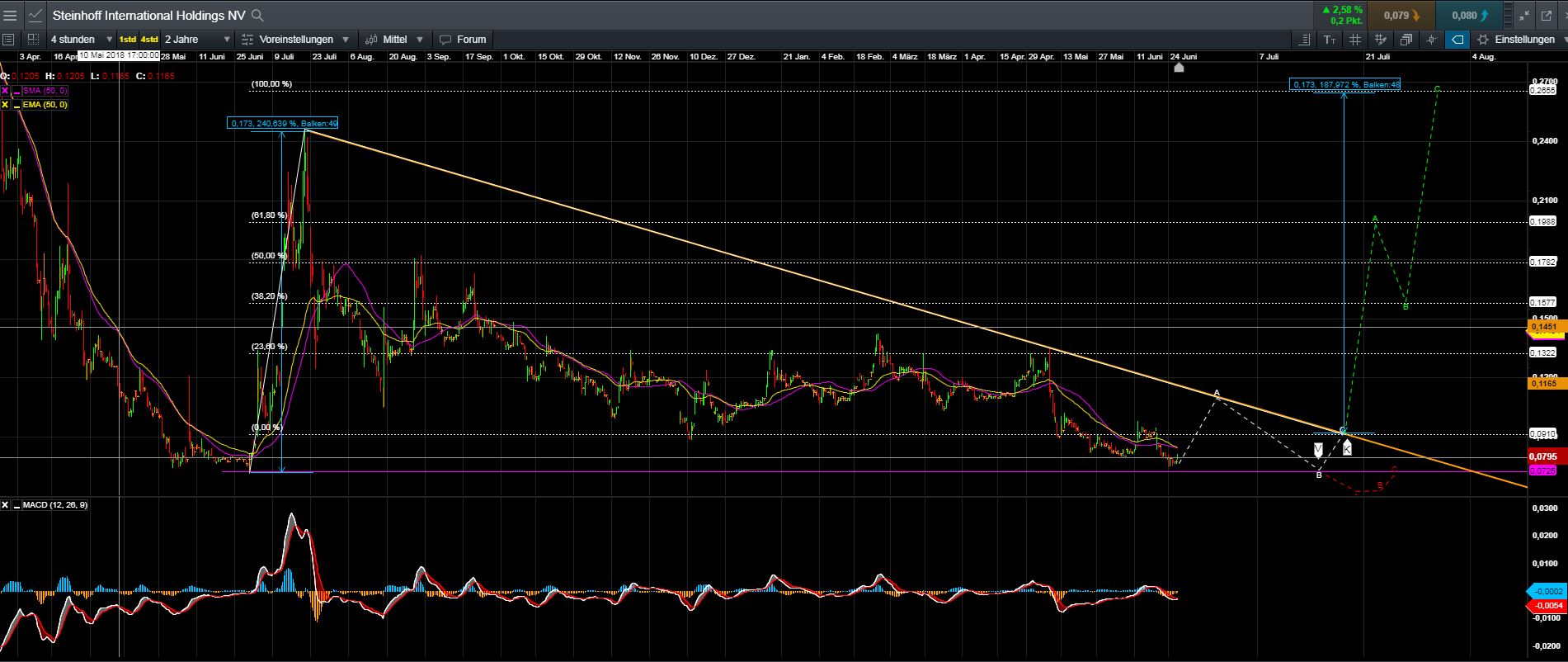
Task: Click the 10 Mai 2018 17:00:00 crosshair date label
Action: [120, 55]
